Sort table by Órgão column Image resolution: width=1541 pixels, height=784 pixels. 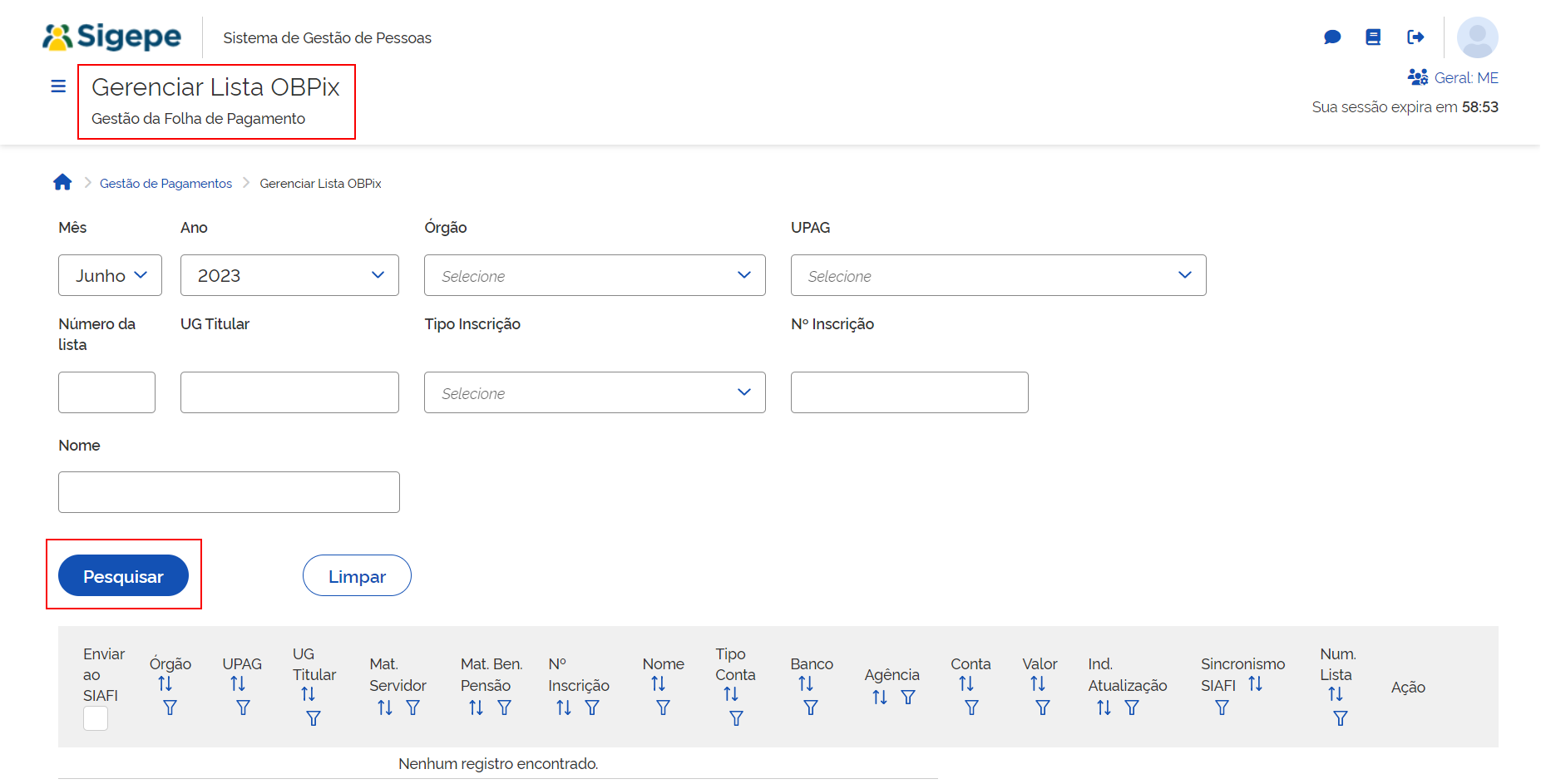click(165, 683)
